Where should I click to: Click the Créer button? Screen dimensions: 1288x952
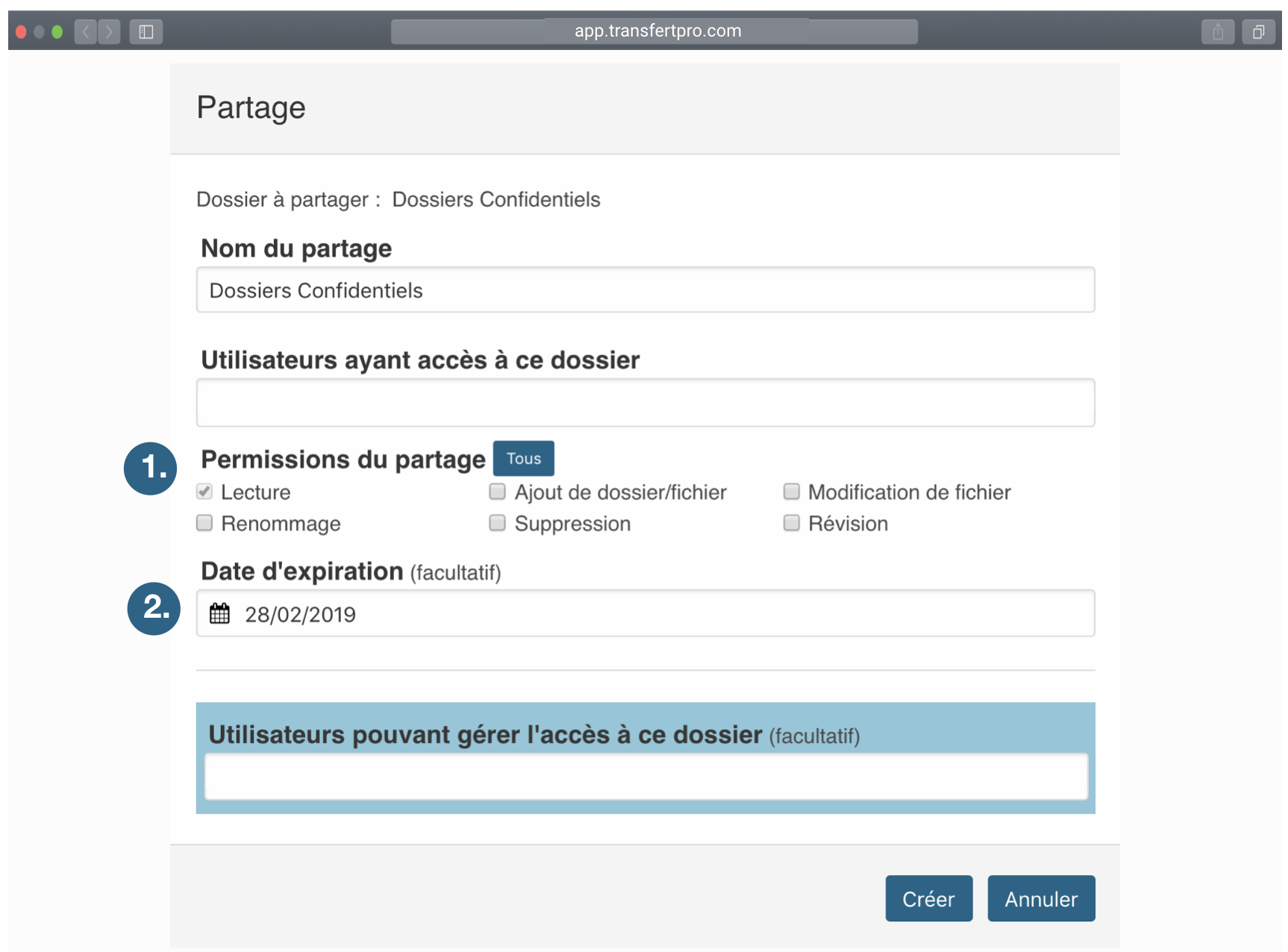(929, 898)
